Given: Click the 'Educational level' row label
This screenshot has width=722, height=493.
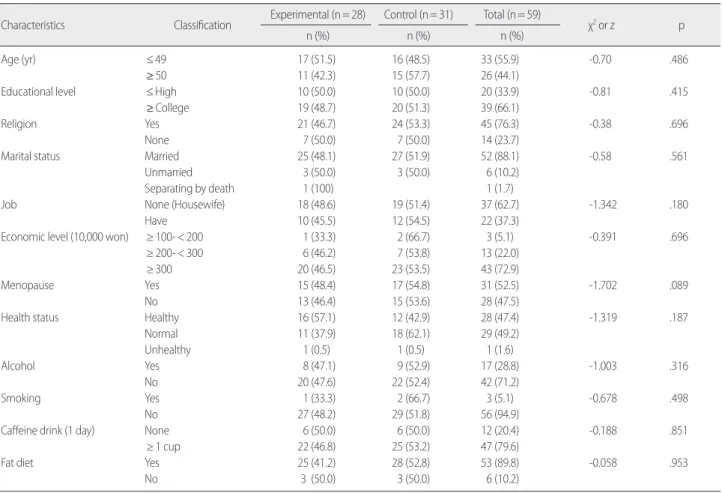Looking at the screenshot, I should (38, 92).
